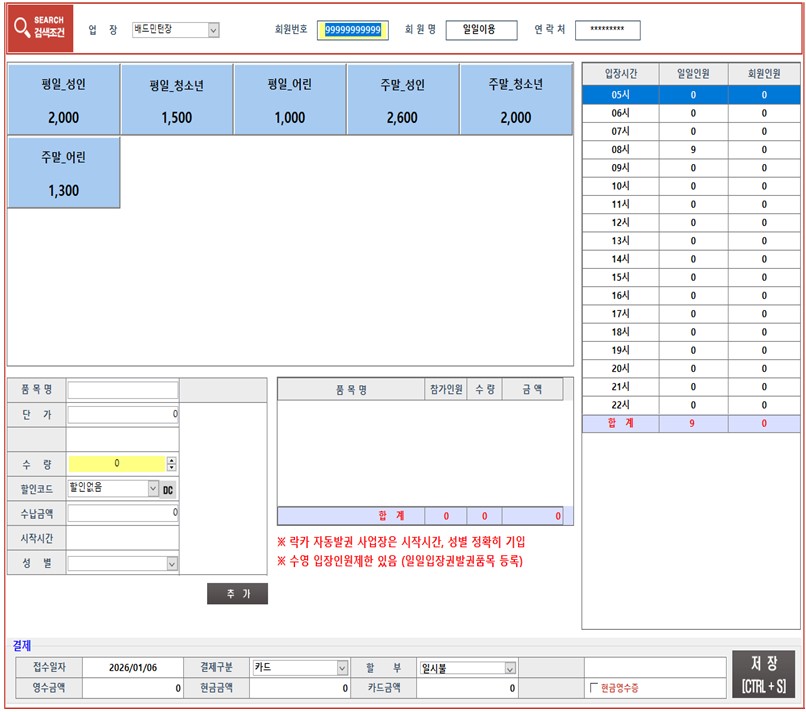This screenshot has height=712, width=806.
Task: Select the 평일_성인 2,000 ticket tile
Action: click(63, 100)
